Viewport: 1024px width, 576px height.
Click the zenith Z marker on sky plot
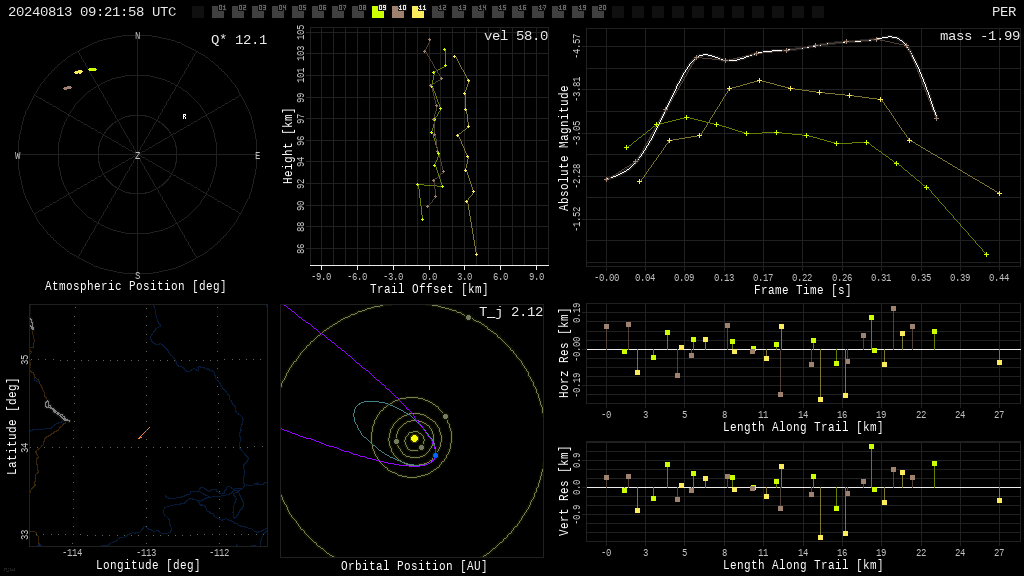[137, 155]
